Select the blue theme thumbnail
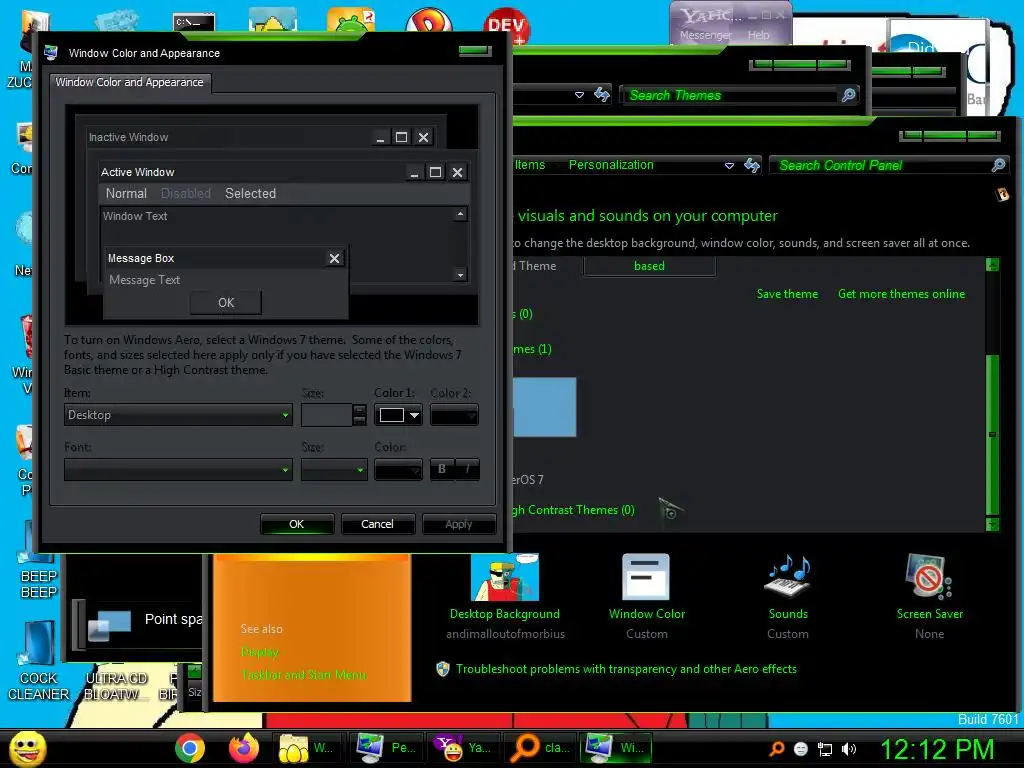 545,407
